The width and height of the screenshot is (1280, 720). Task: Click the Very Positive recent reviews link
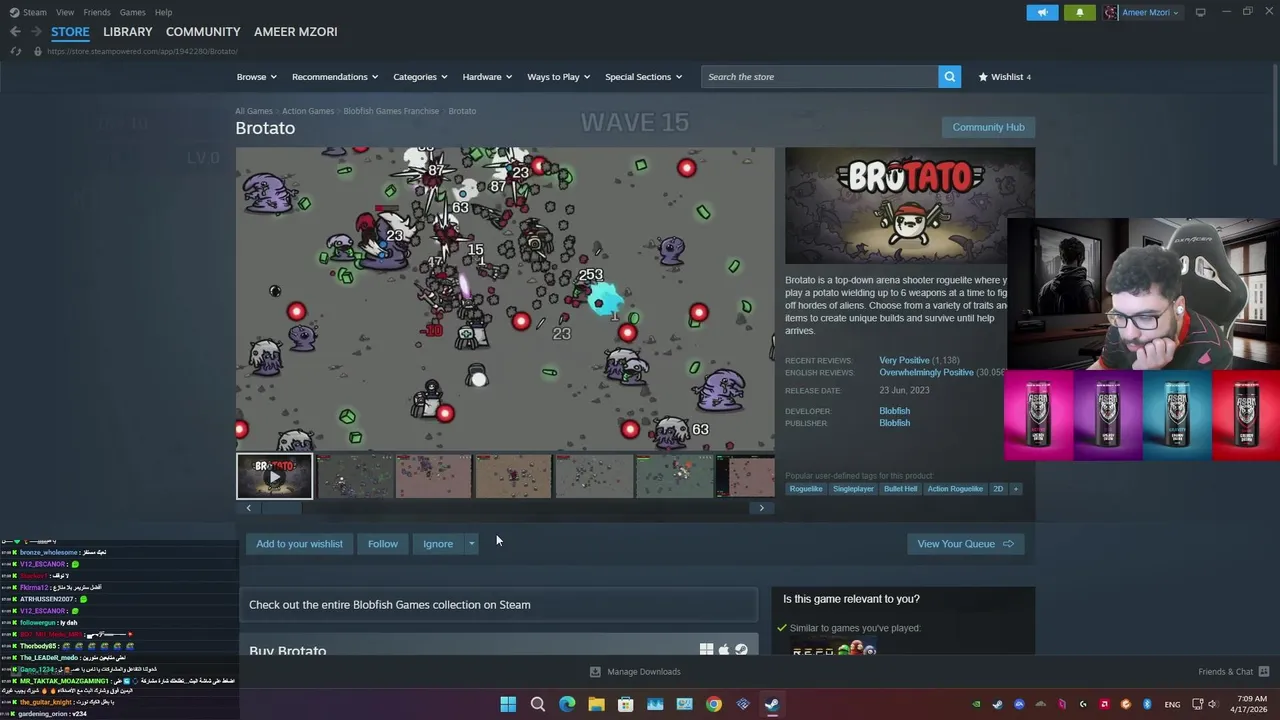pos(904,360)
